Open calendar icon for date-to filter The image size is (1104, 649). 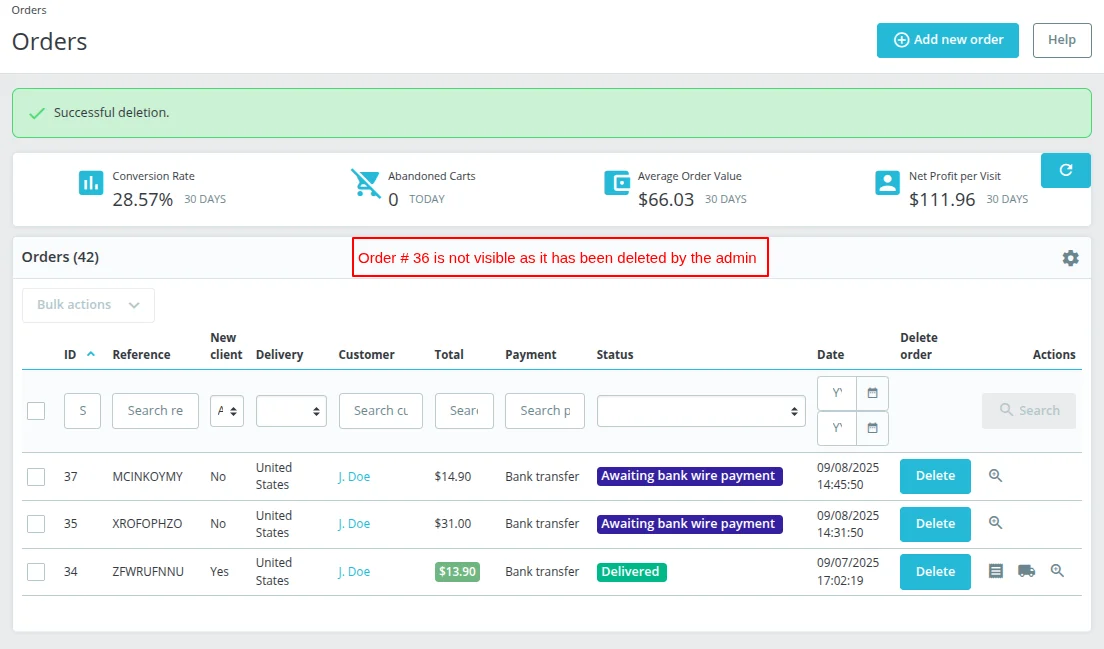[872, 428]
